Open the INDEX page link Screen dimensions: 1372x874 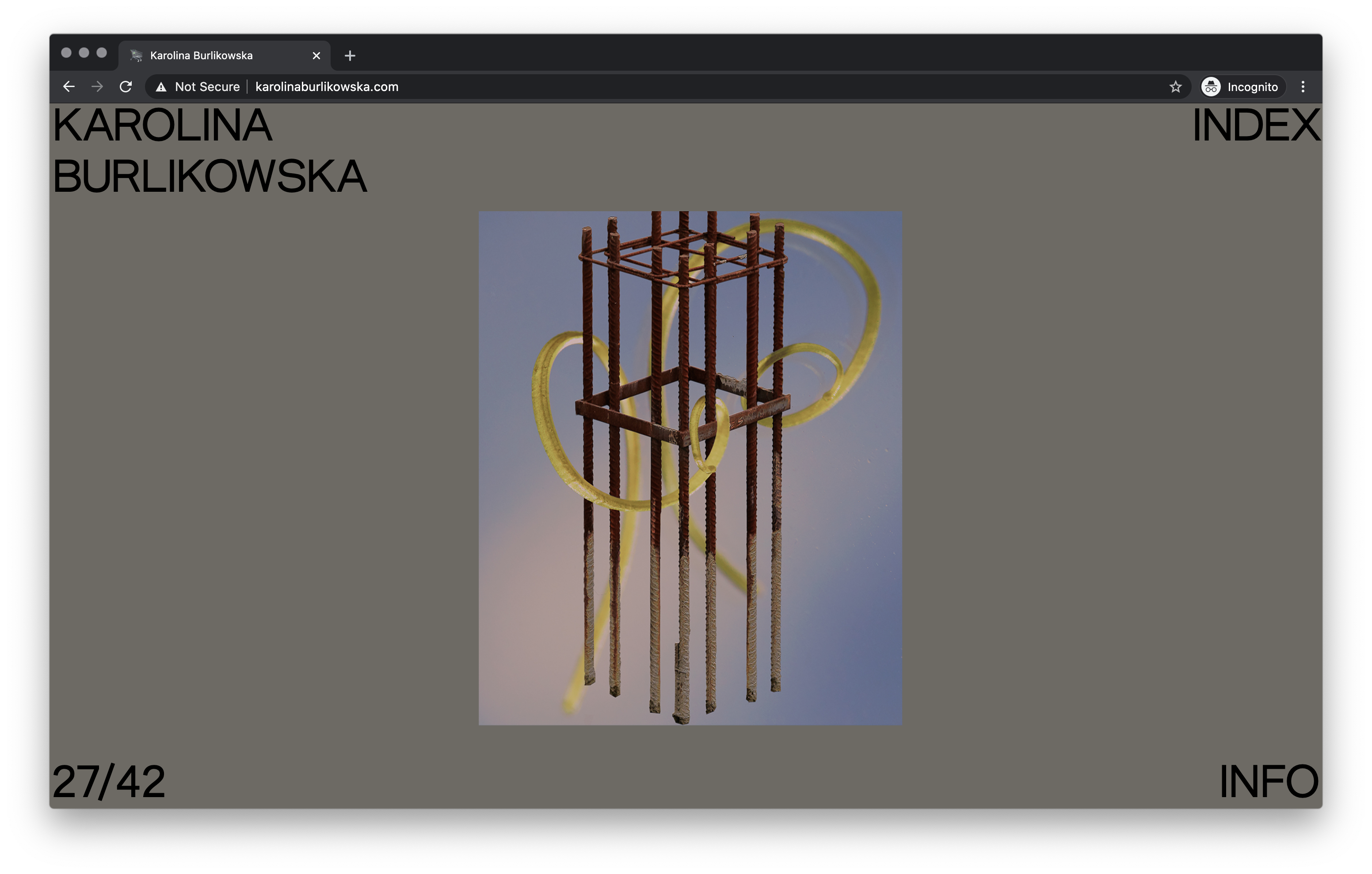(x=1255, y=125)
